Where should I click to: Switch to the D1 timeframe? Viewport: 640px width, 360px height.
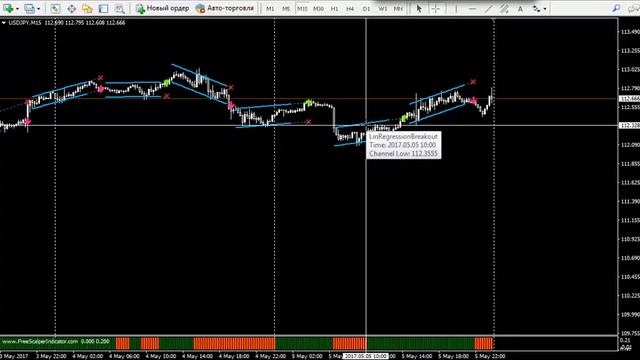[x=367, y=9]
